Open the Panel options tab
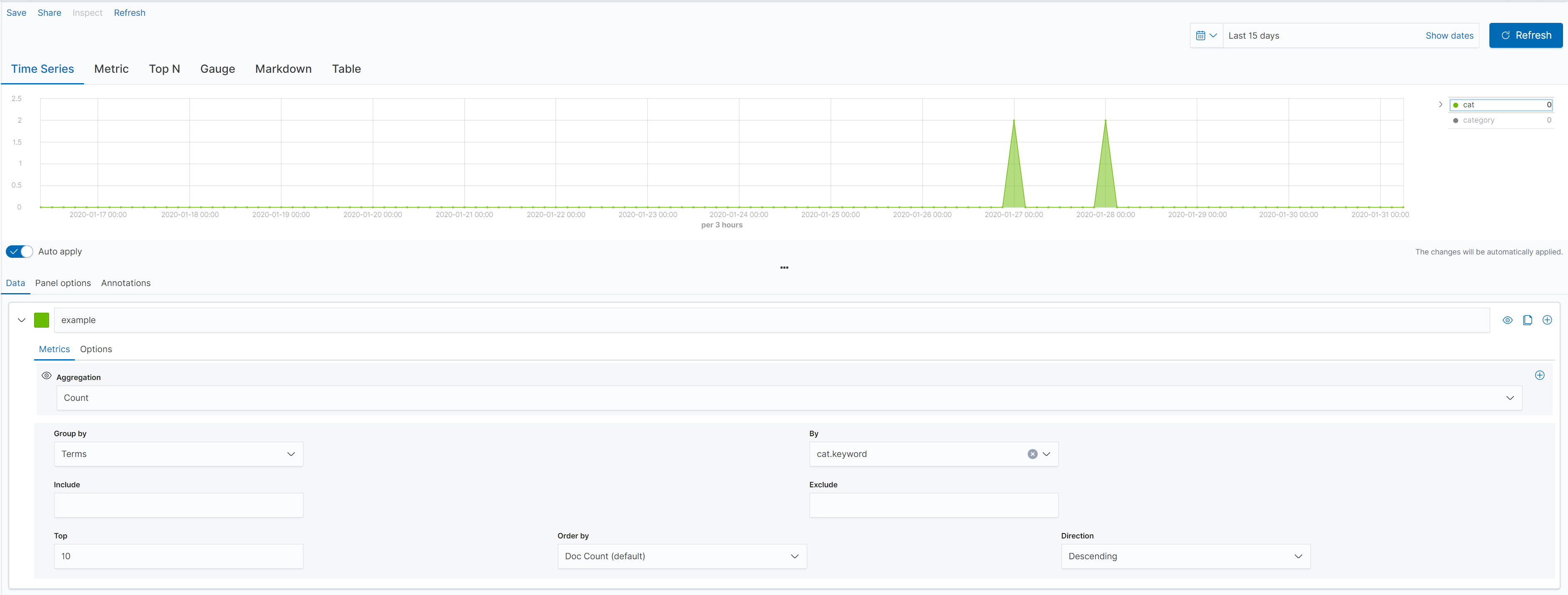 62,283
